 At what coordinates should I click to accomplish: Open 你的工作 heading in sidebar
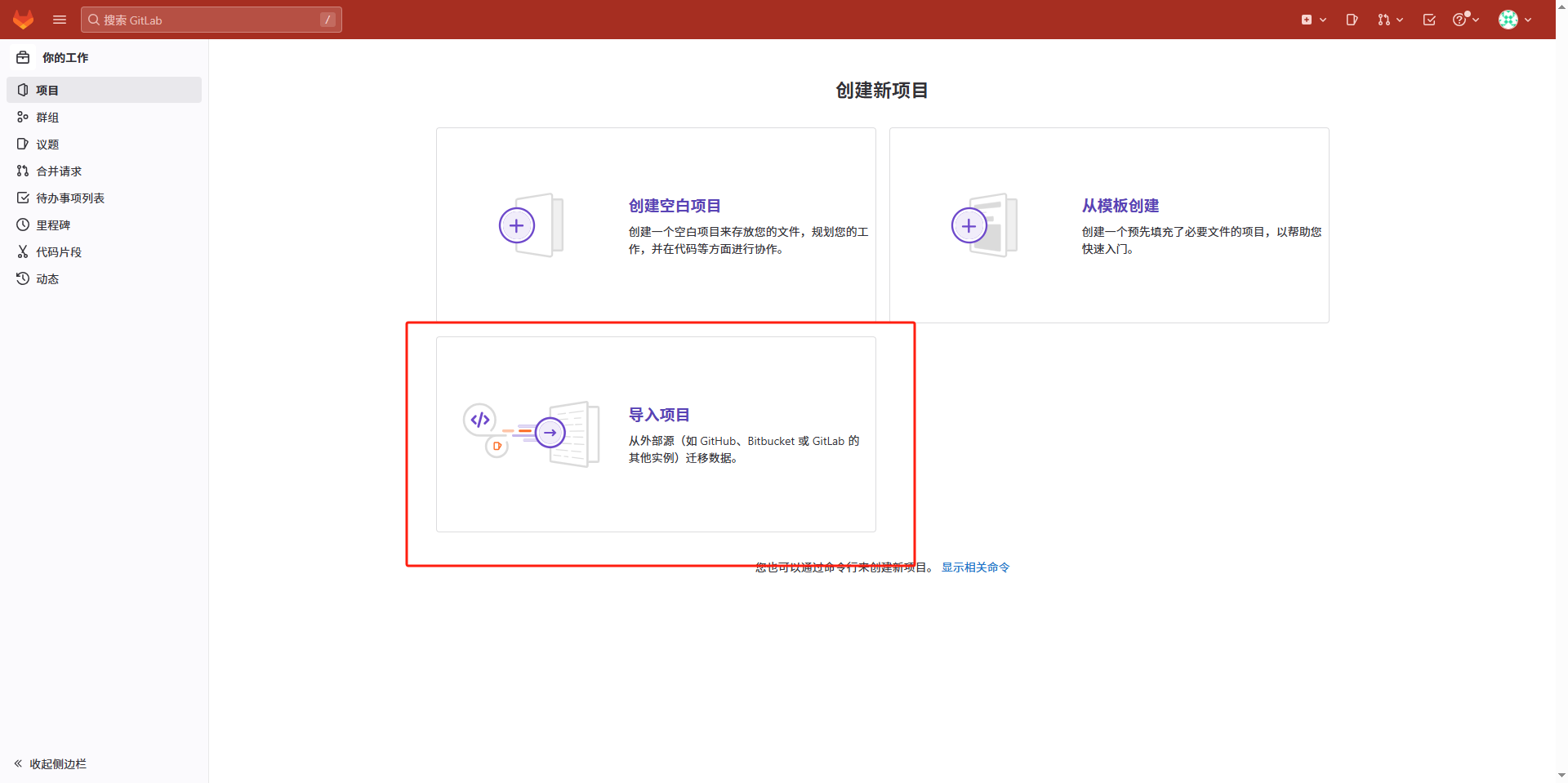[x=65, y=57]
